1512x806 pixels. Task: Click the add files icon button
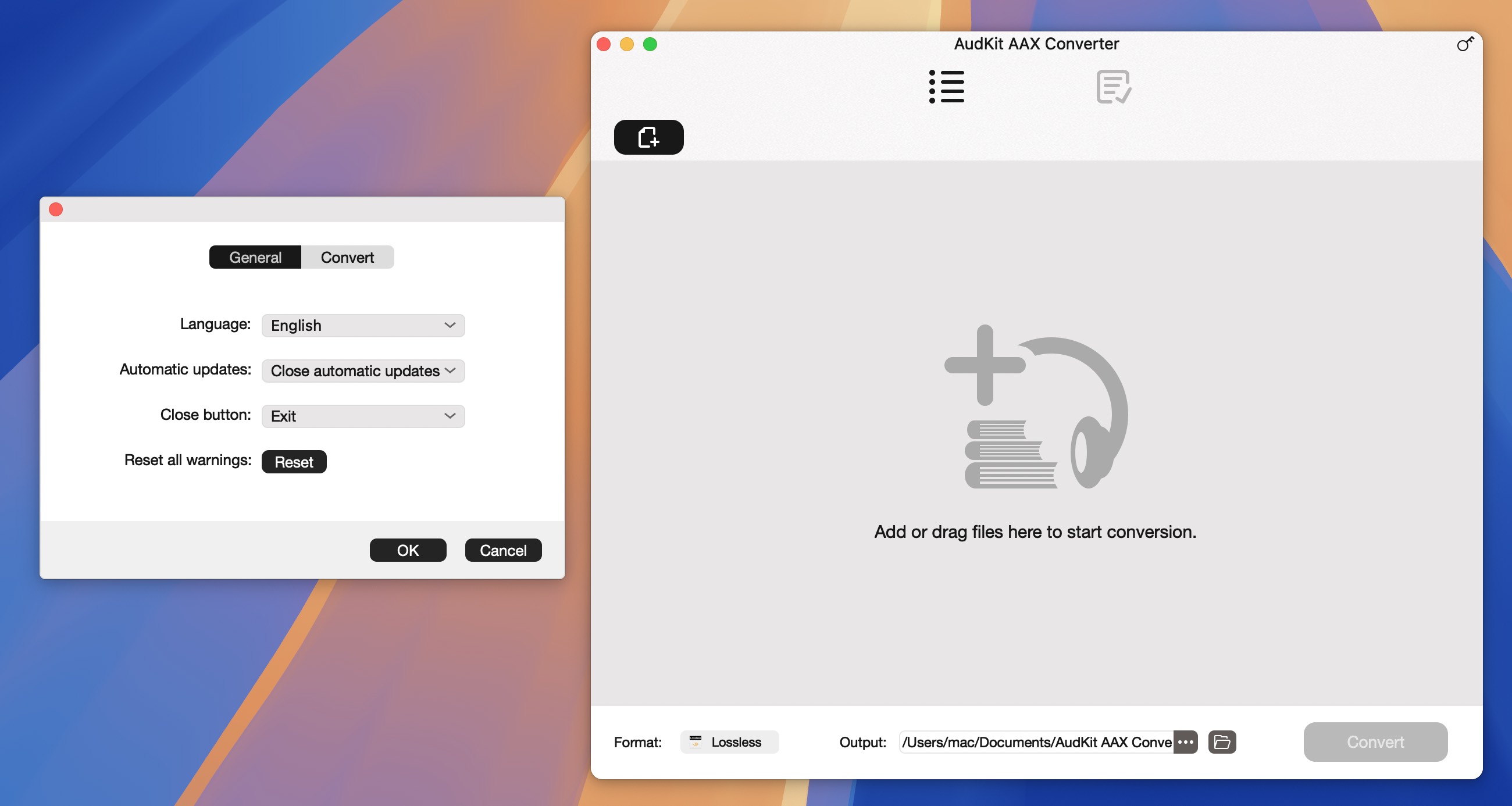(648, 137)
